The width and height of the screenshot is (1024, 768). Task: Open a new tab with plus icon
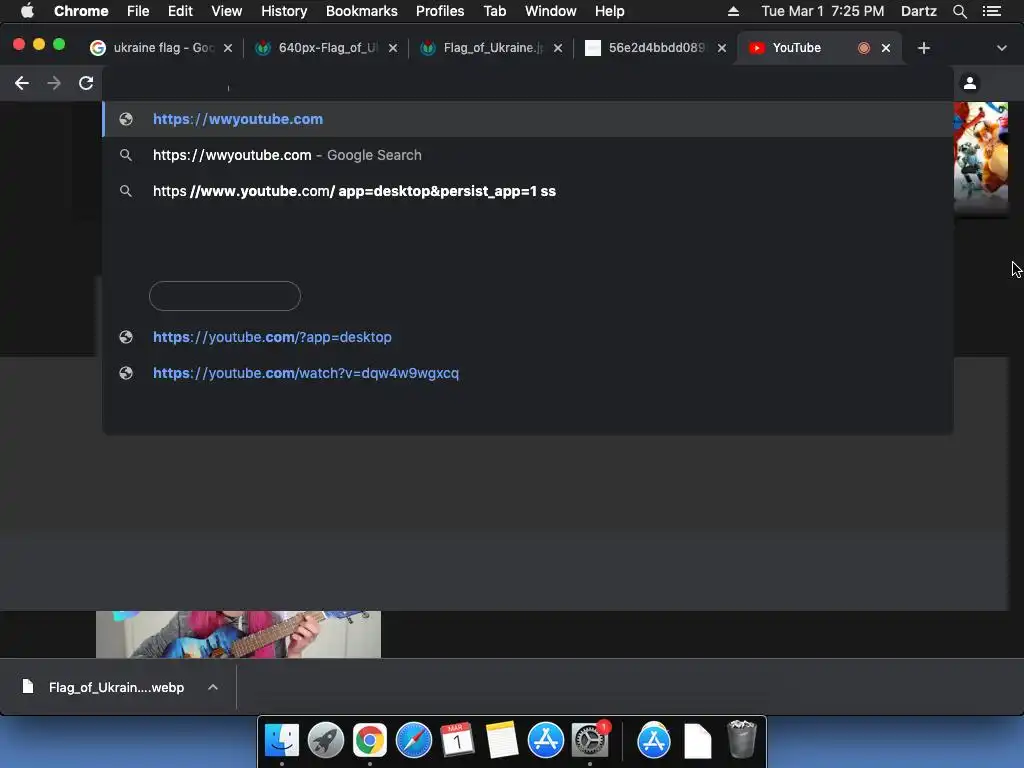(923, 48)
